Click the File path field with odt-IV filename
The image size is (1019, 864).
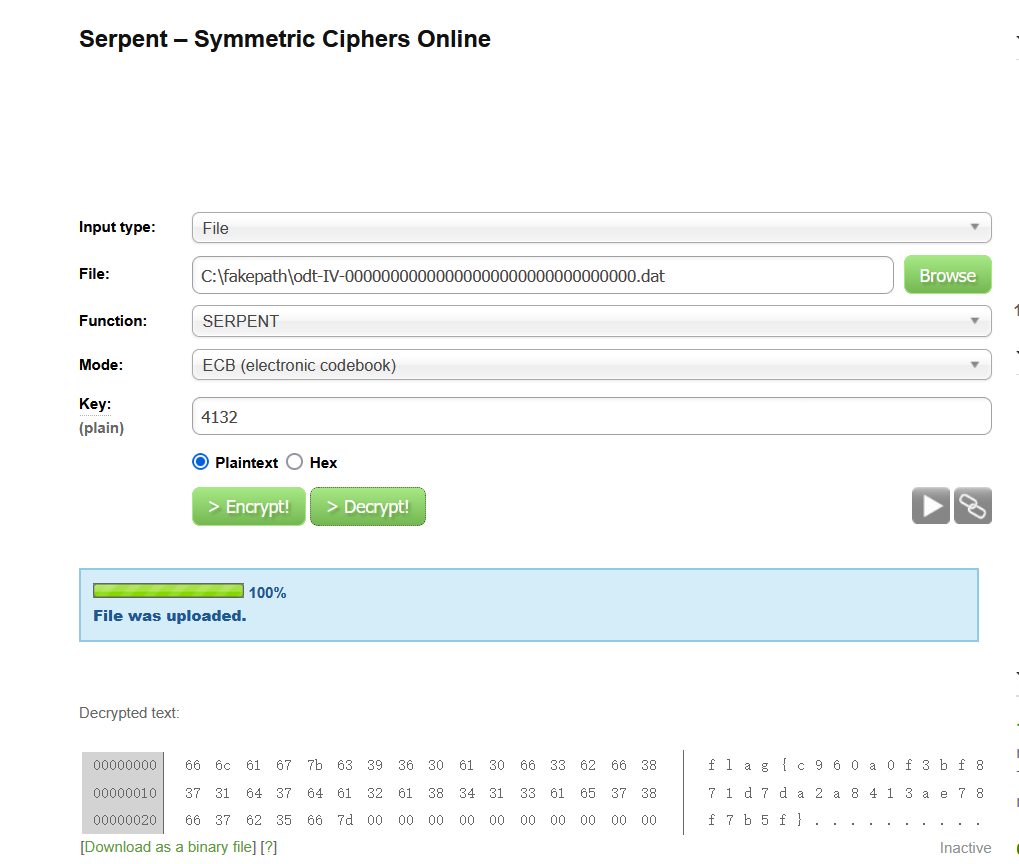[542, 275]
